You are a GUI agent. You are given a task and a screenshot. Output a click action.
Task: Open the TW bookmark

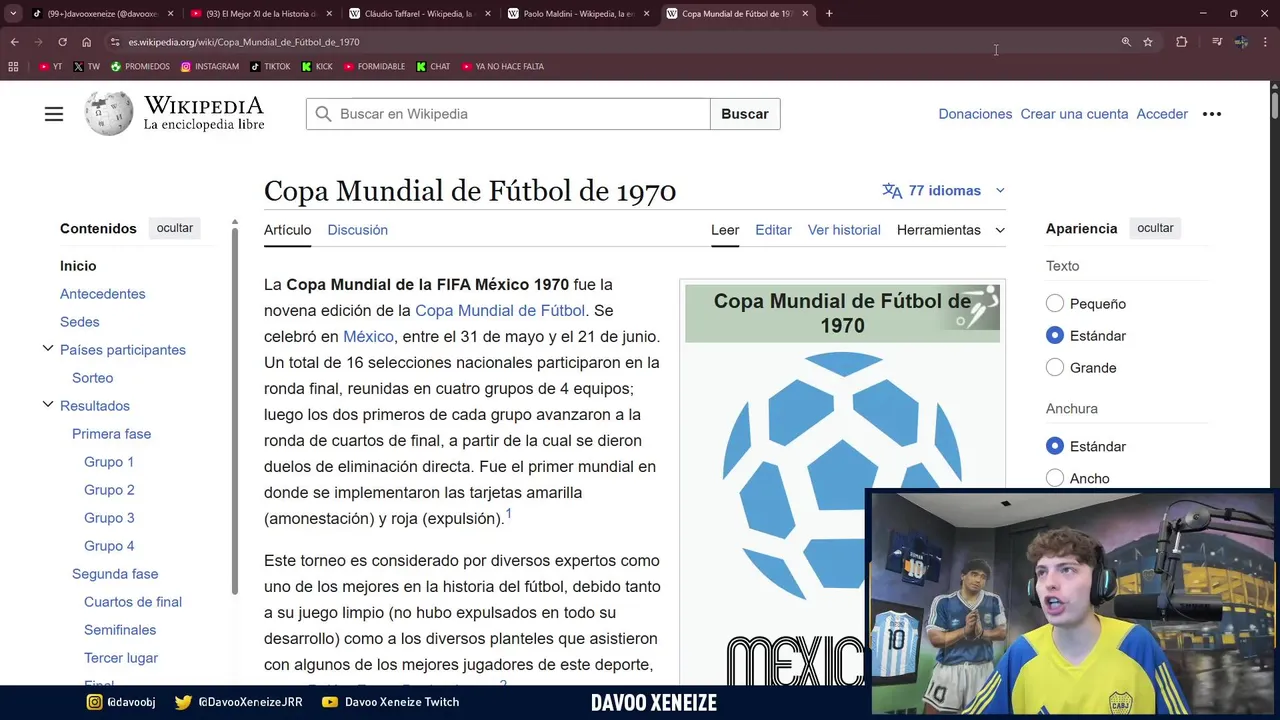(x=87, y=67)
